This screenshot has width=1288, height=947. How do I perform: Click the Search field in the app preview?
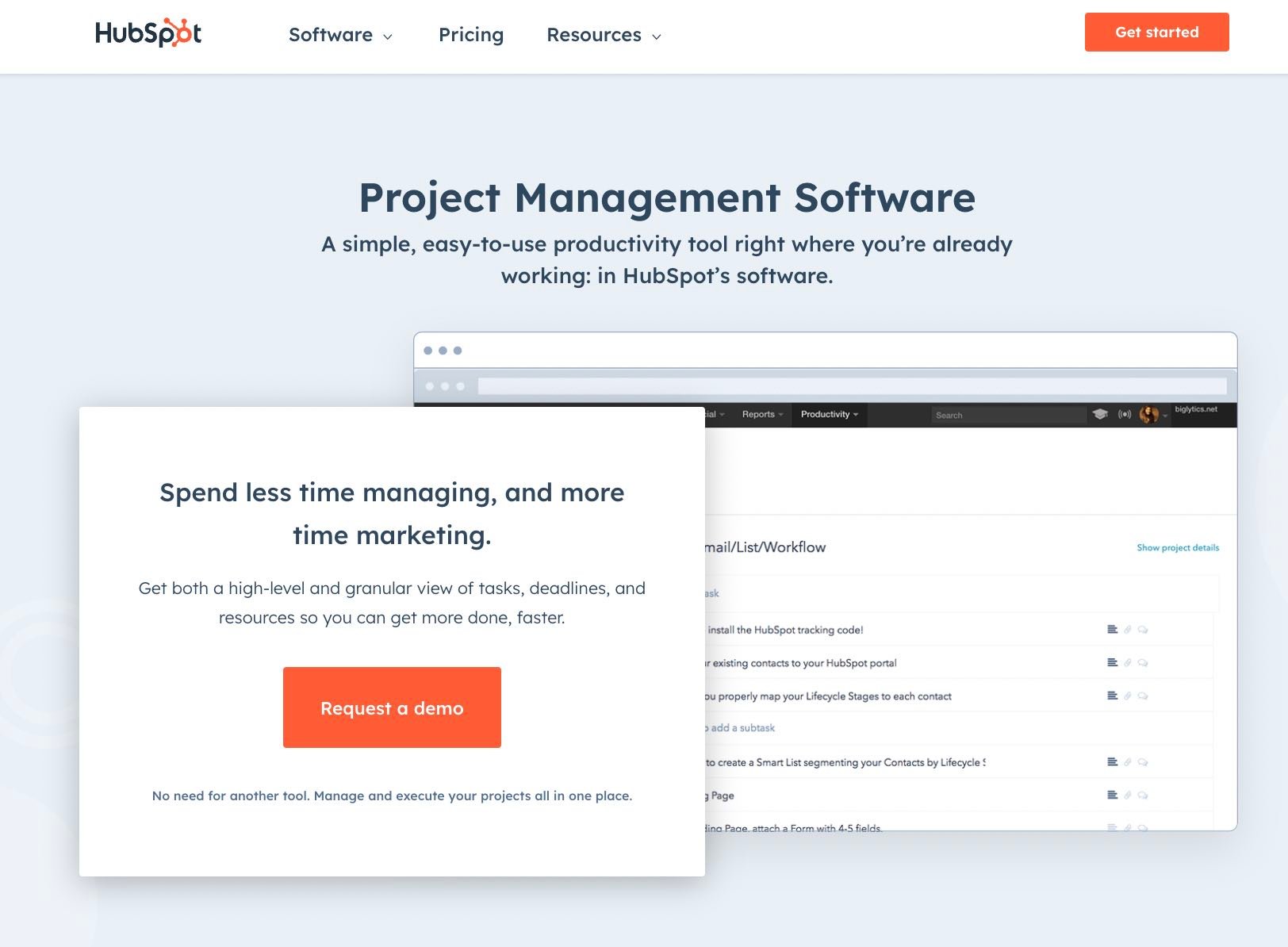1009,415
